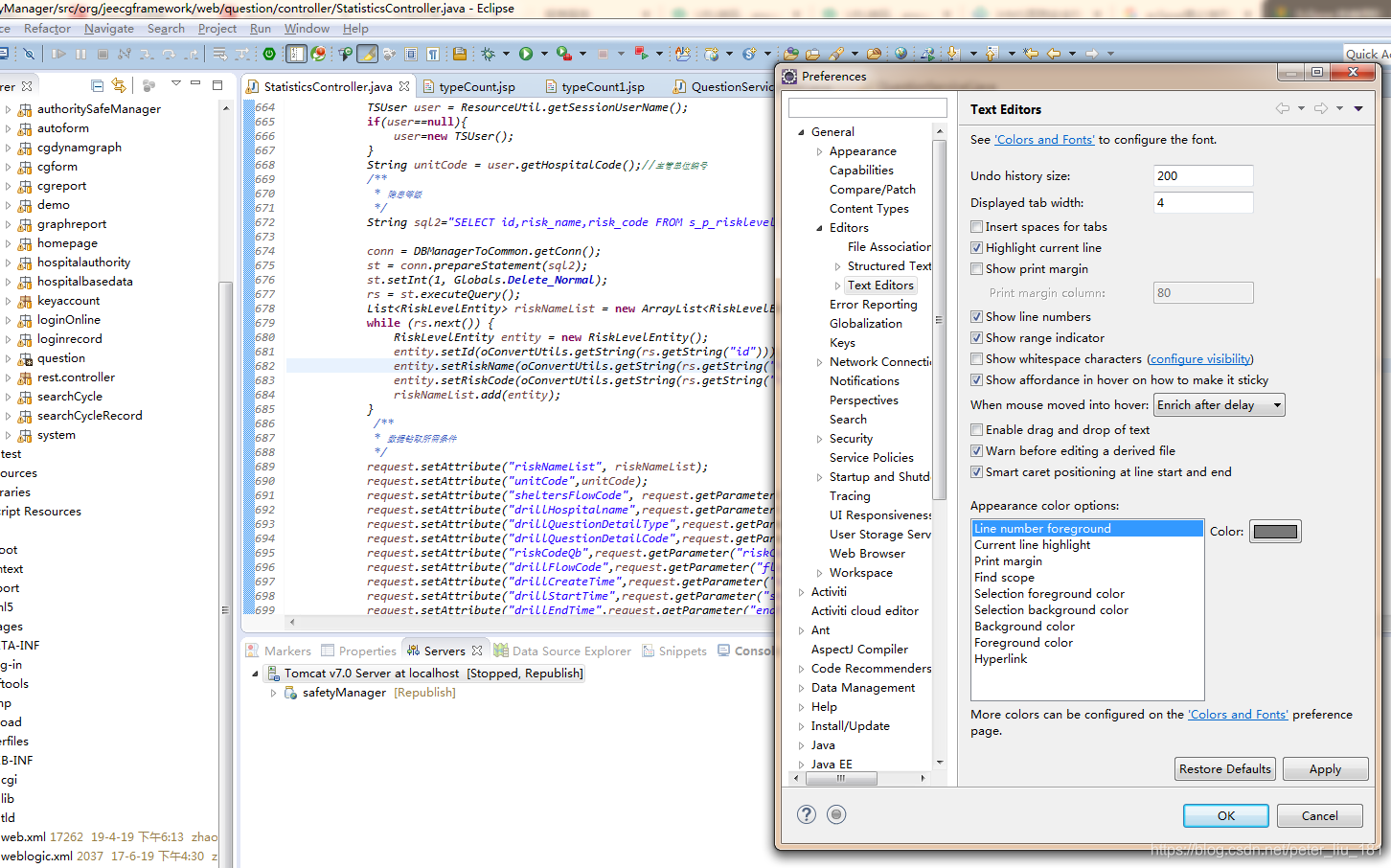
Task: Click the 'configure visibility' link
Action: tap(1200, 359)
